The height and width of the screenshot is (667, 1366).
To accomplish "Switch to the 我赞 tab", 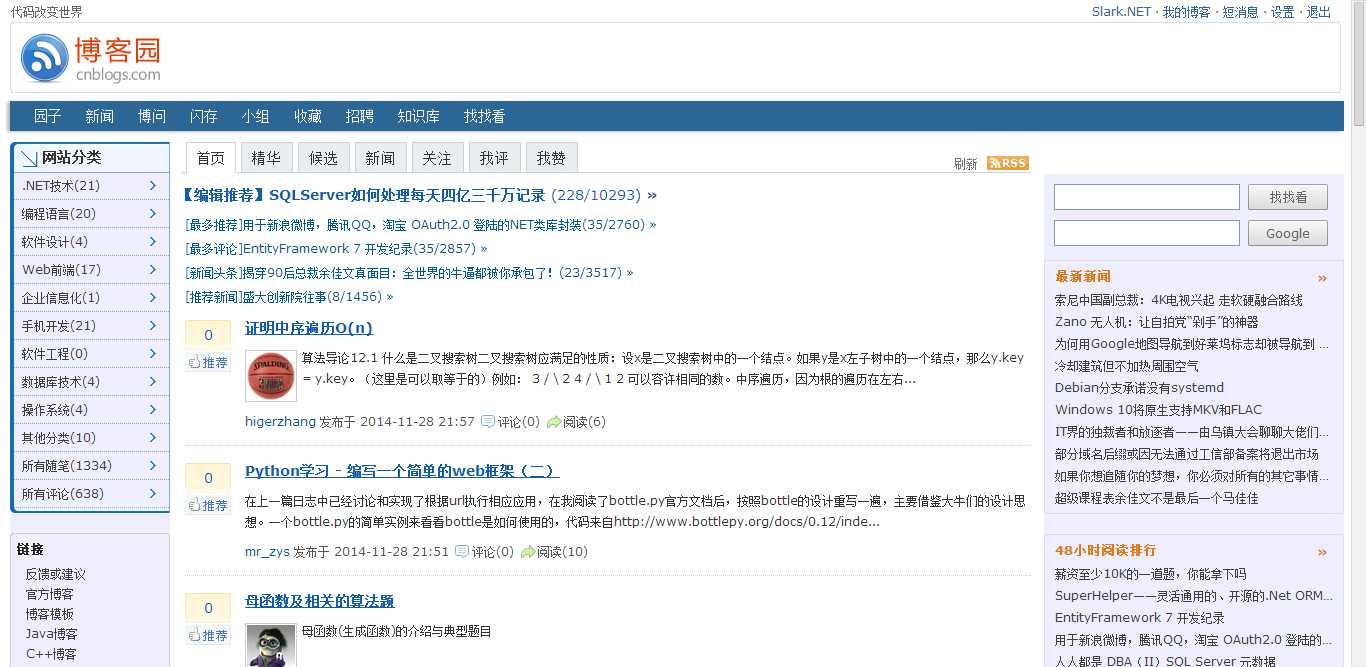I will 551,158.
